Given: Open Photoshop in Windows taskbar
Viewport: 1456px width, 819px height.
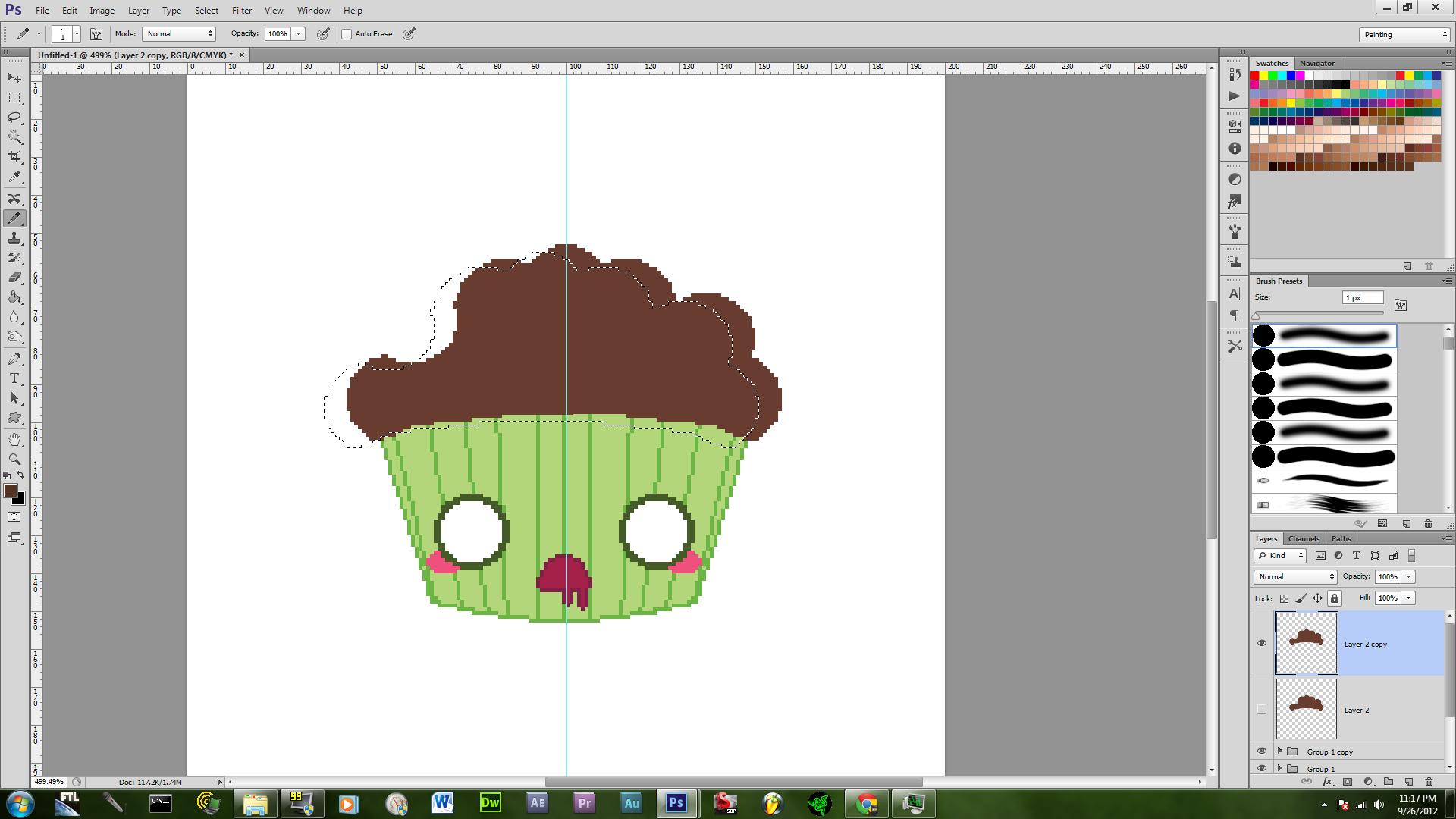Looking at the screenshot, I should click(676, 803).
